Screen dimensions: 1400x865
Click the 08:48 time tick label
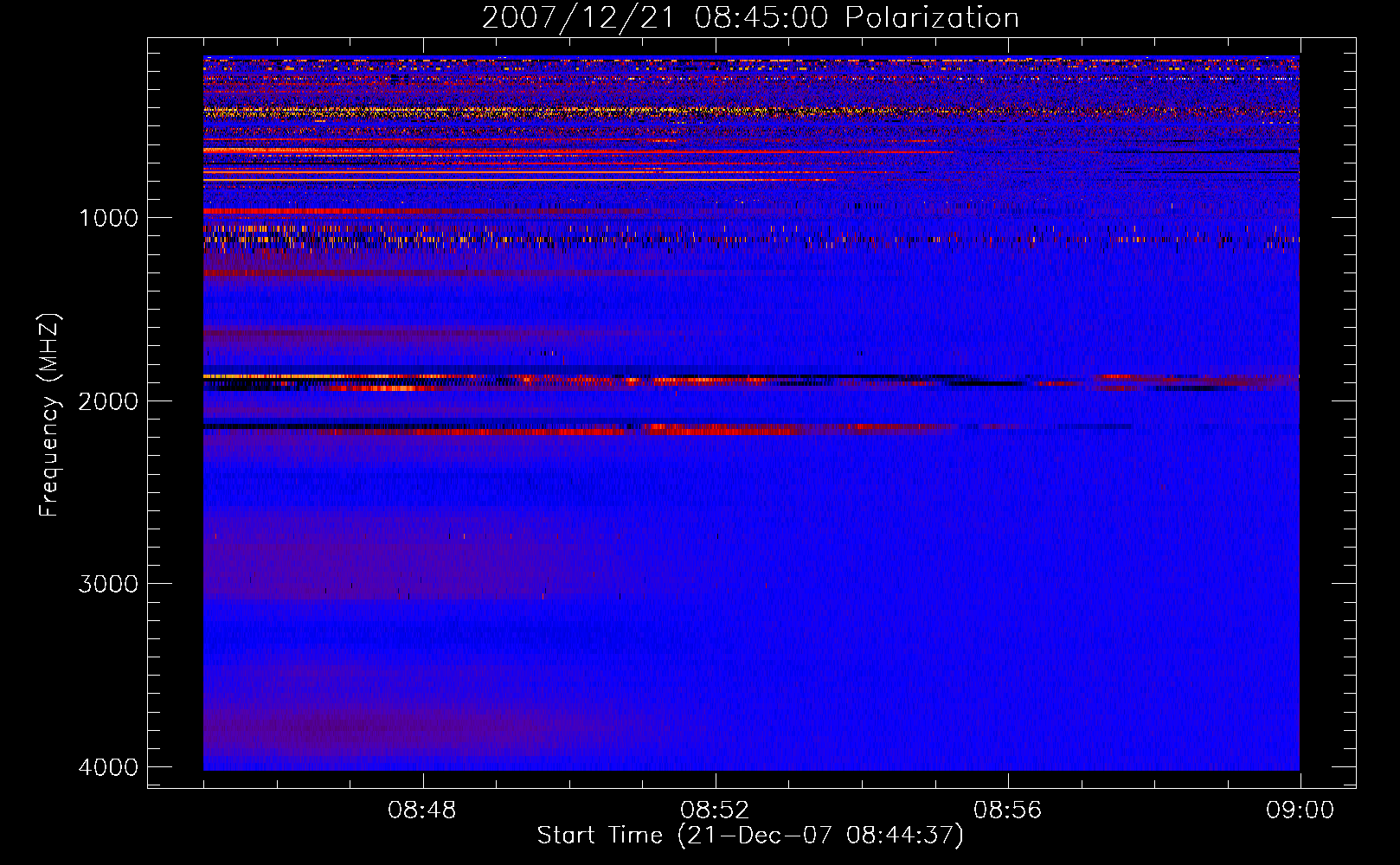422,811
